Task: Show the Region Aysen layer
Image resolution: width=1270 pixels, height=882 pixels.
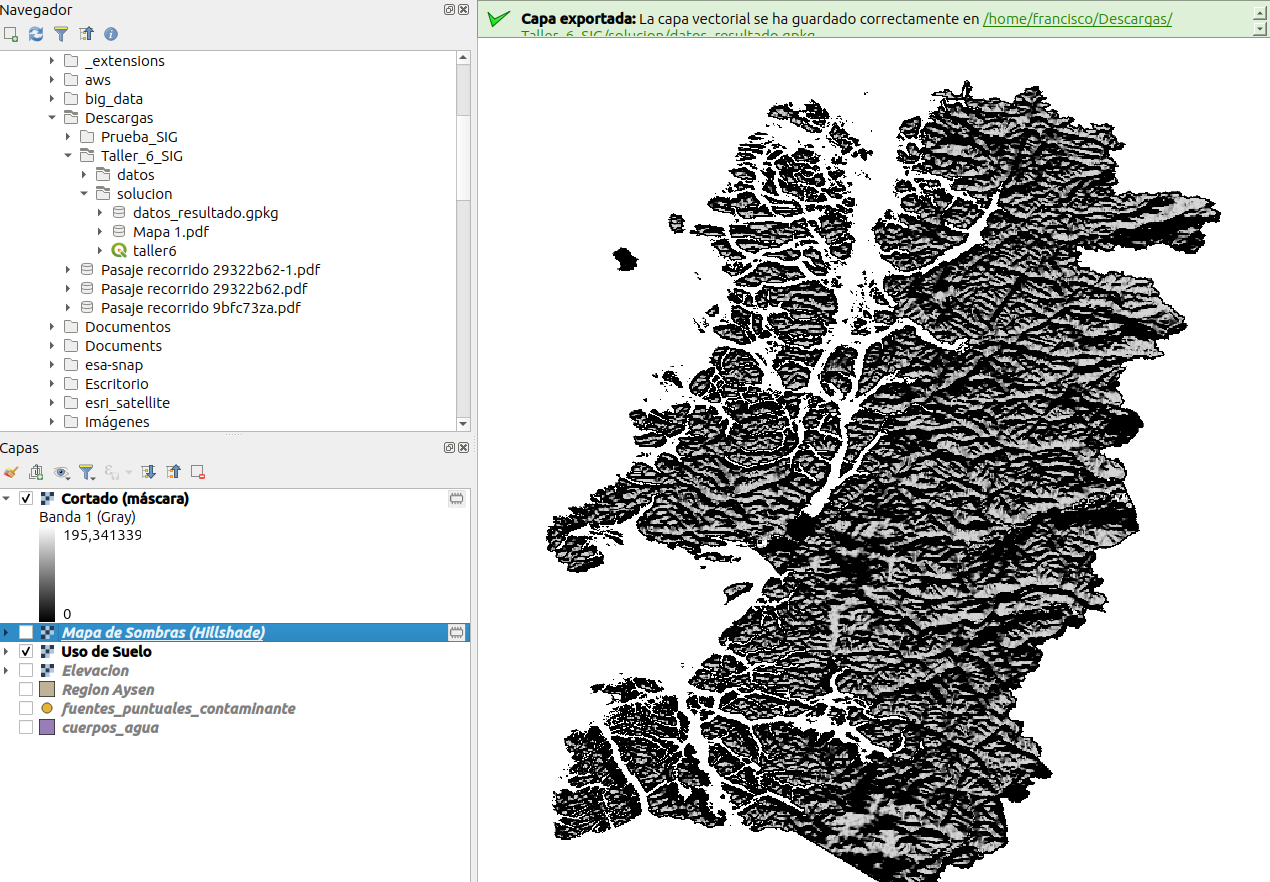Action: (x=26, y=690)
